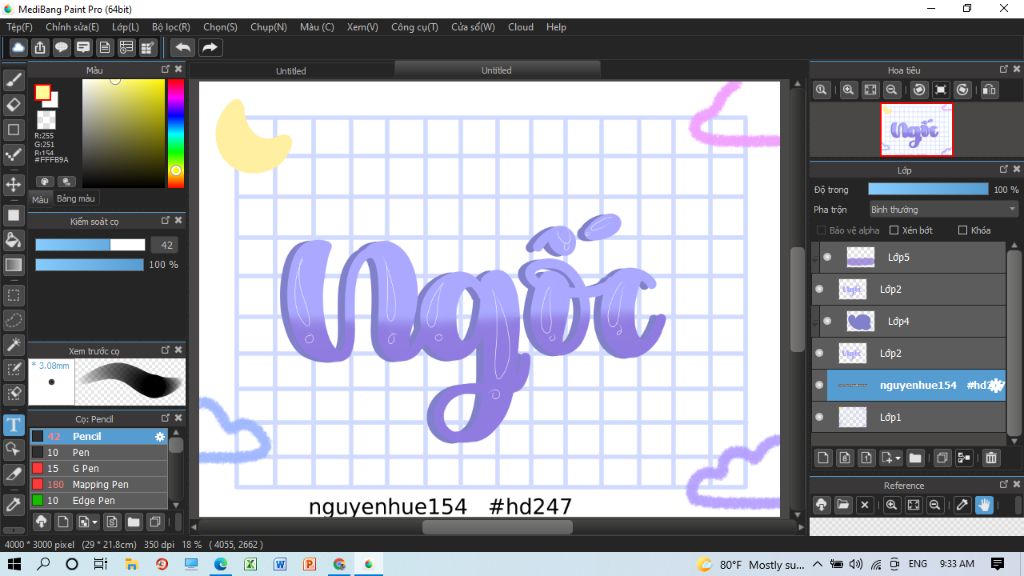Activate the Text tool
The width and height of the screenshot is (1024, 576).
tap(14, 424)
